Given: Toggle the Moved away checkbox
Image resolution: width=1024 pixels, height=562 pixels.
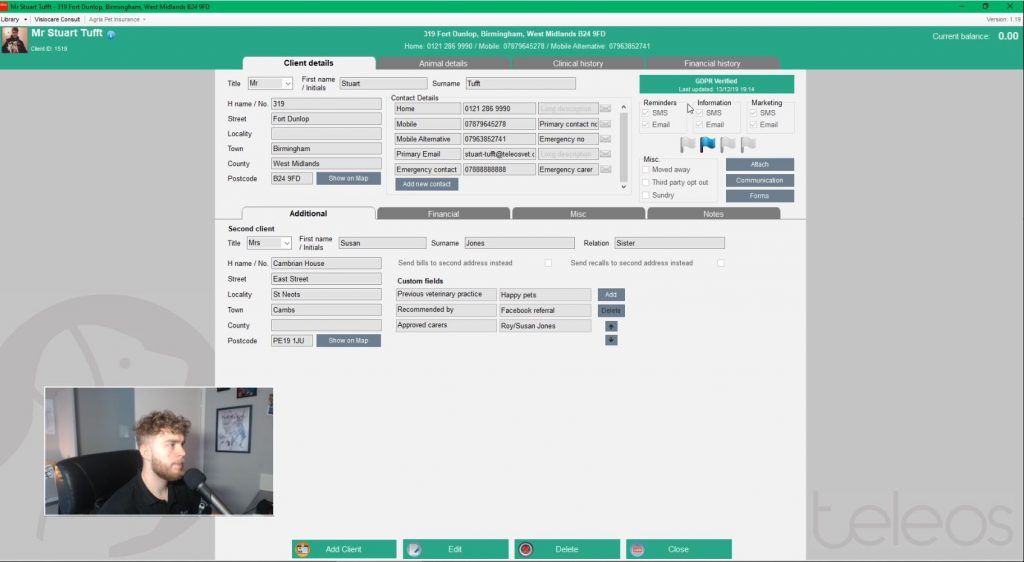Looking at the screenshot, I should point(646,170).
